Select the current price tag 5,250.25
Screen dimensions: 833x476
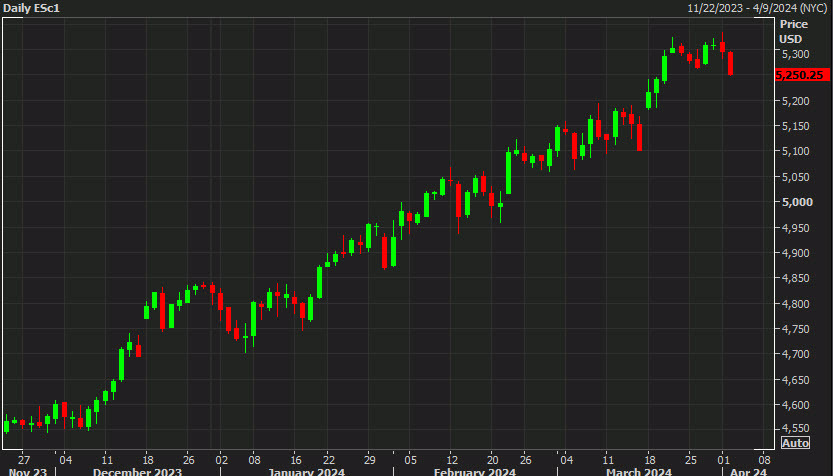(802, 75)
